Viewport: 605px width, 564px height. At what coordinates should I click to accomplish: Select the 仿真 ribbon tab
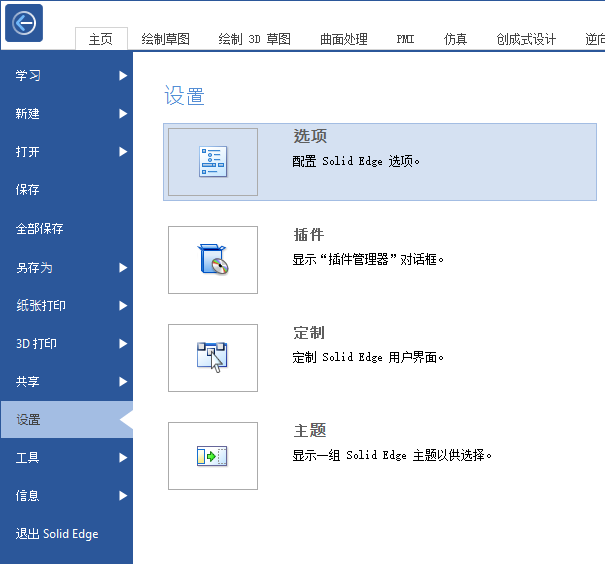455,40
